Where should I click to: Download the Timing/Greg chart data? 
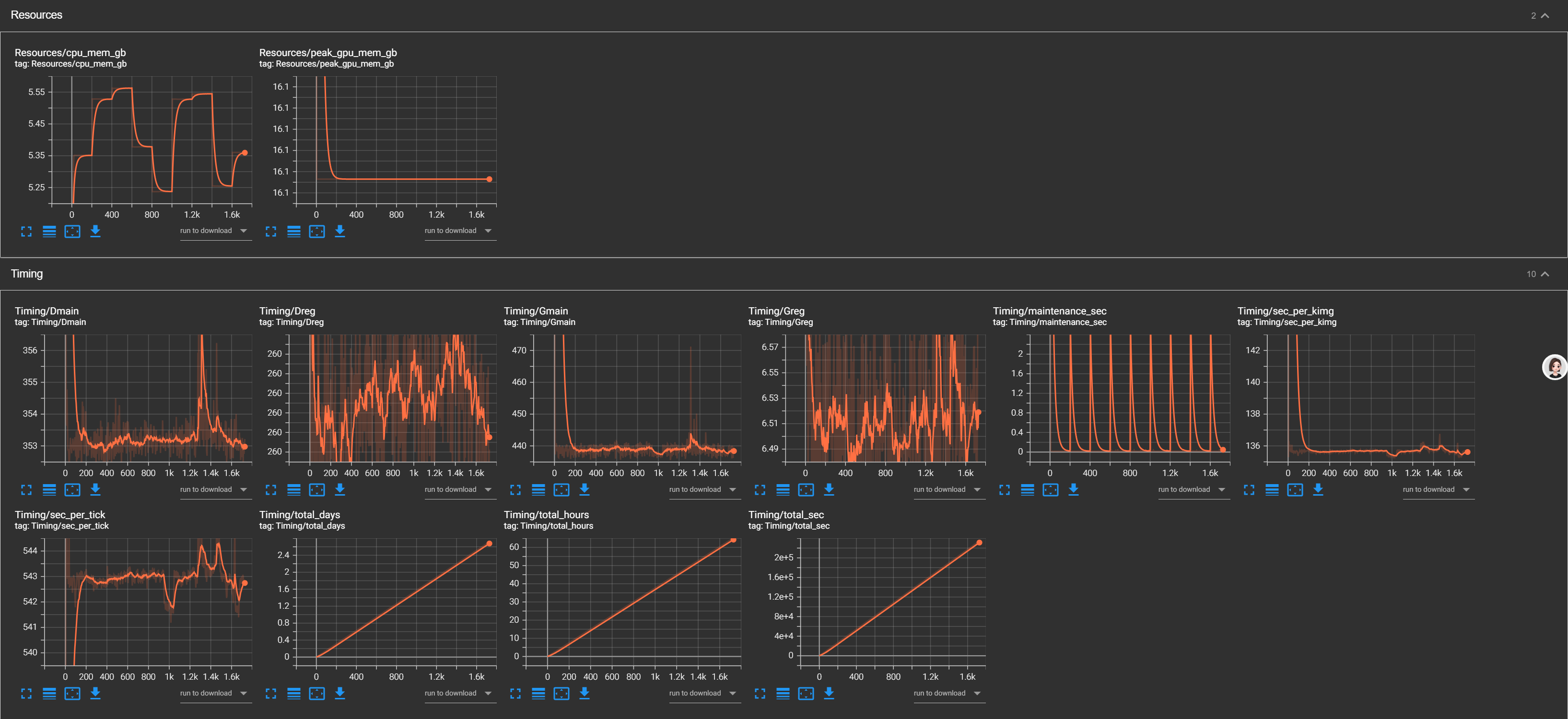(829, 490)
